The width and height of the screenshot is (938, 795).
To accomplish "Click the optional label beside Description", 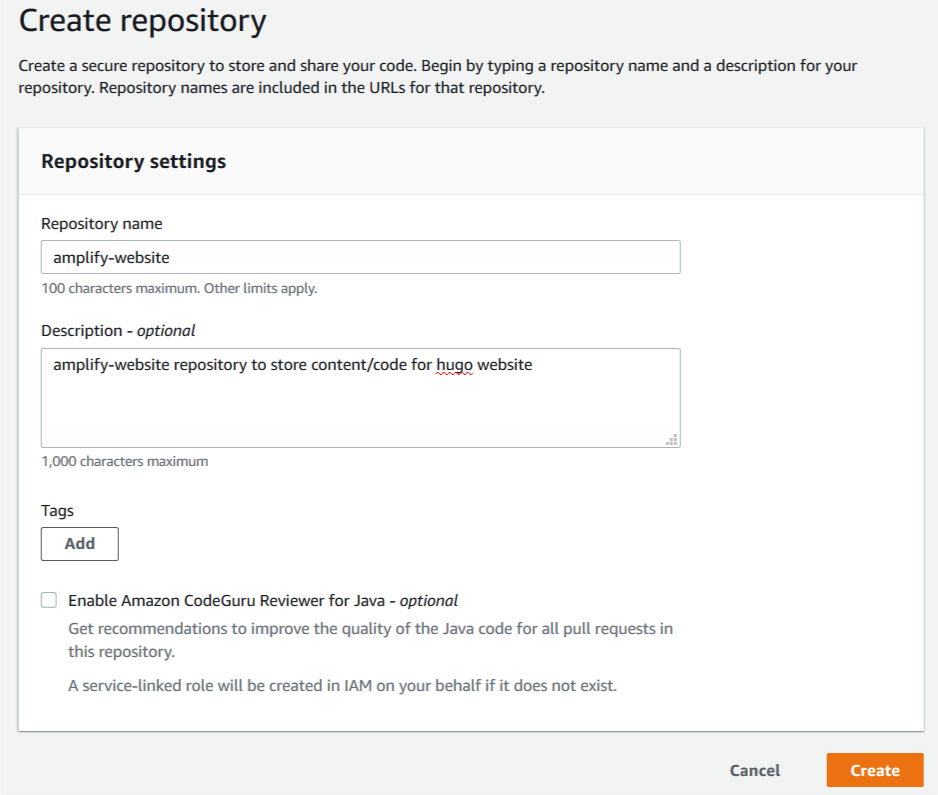I will (x=169, y=330).
